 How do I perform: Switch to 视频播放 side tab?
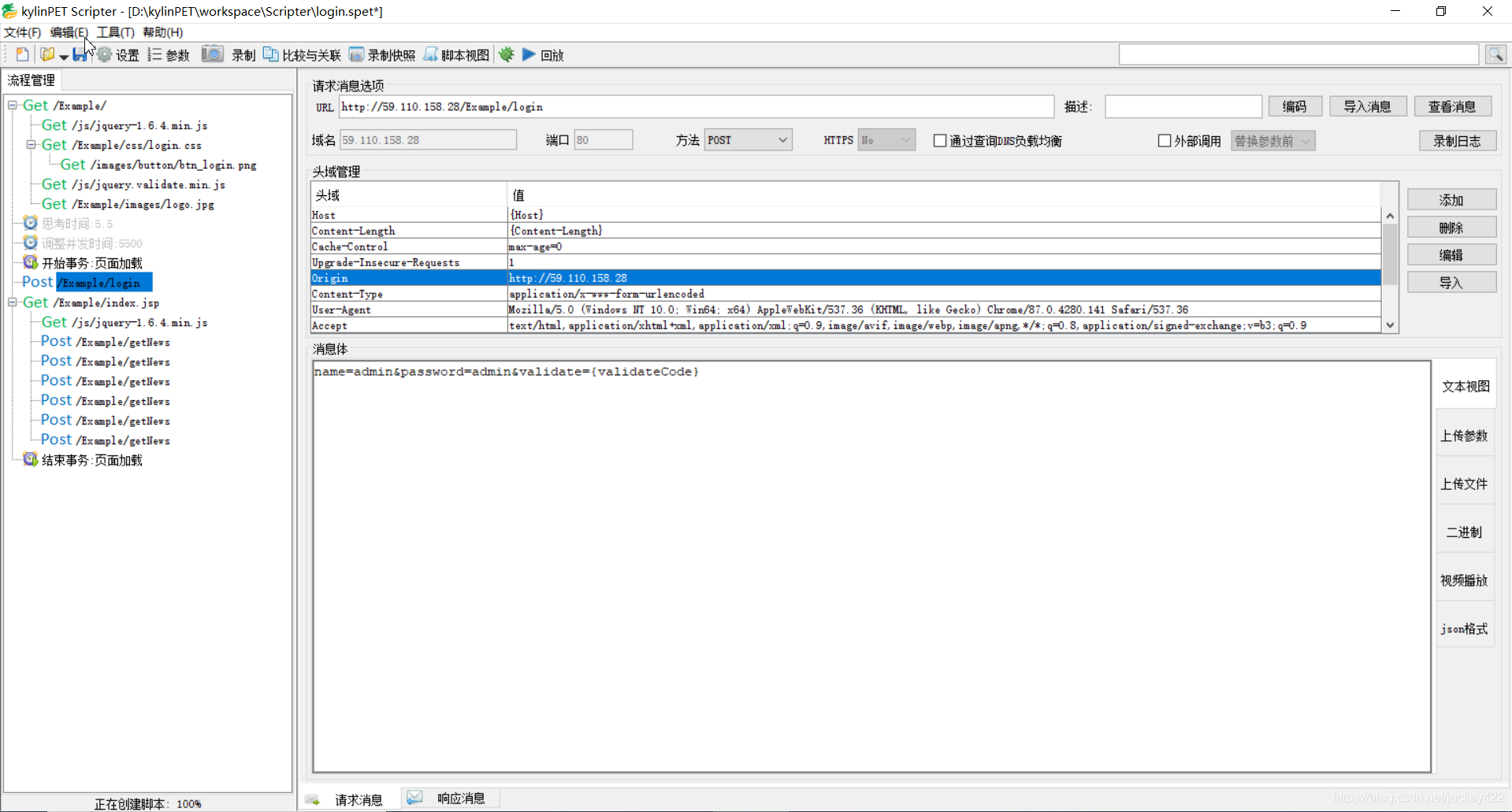(x=1466, y=580)
